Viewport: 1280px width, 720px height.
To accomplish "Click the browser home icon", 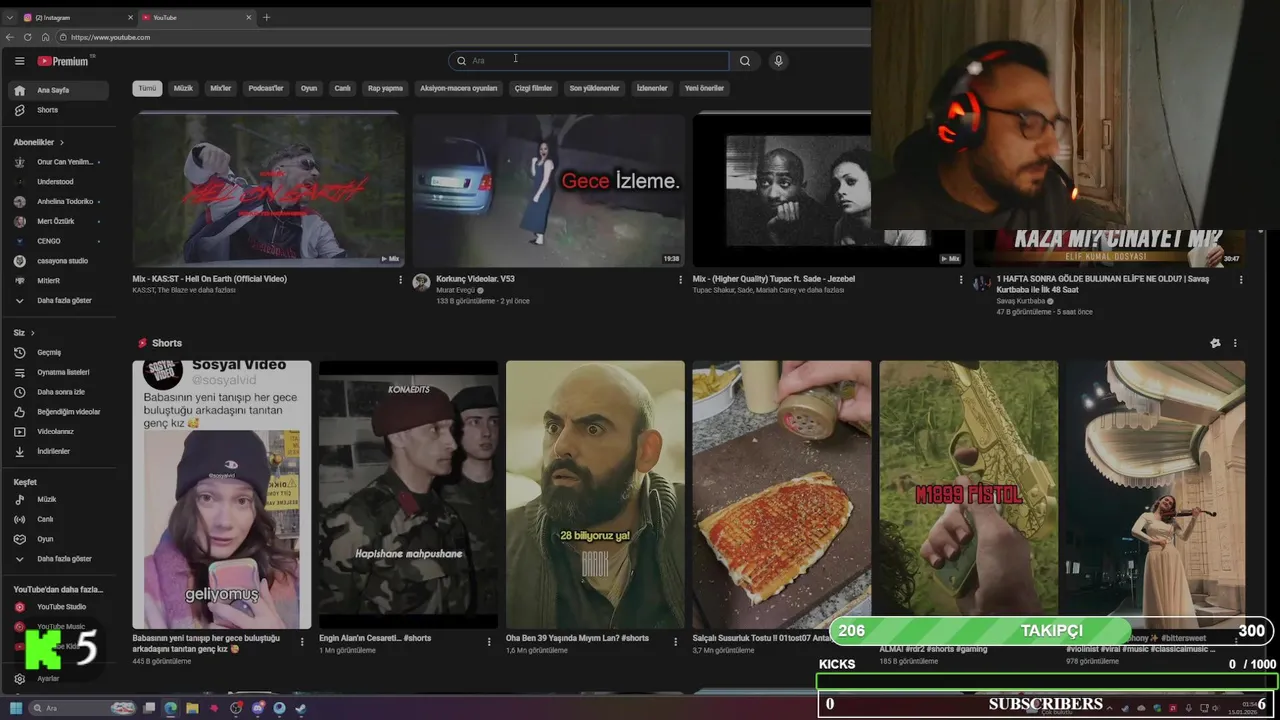I will (x=45, y=37).
